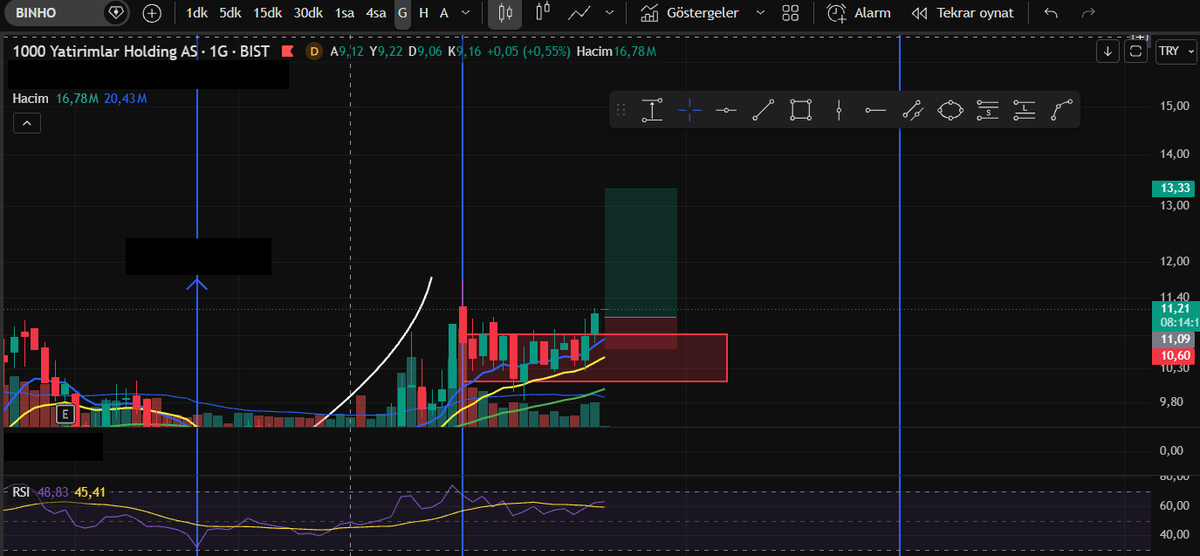The image size is (1200, 556).
Task: Switch to the 4sa timeframe
Action: [376, 13]
